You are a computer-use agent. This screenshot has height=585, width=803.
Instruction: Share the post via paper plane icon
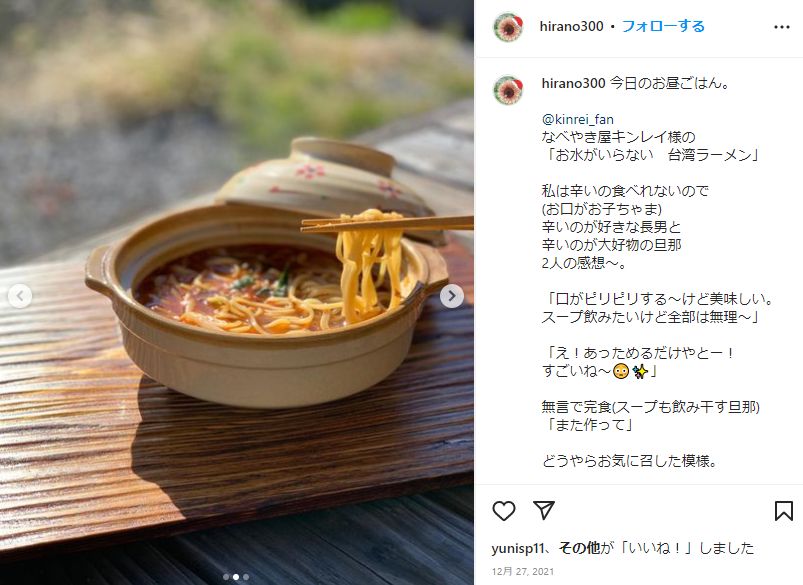(x=544, y=510)
